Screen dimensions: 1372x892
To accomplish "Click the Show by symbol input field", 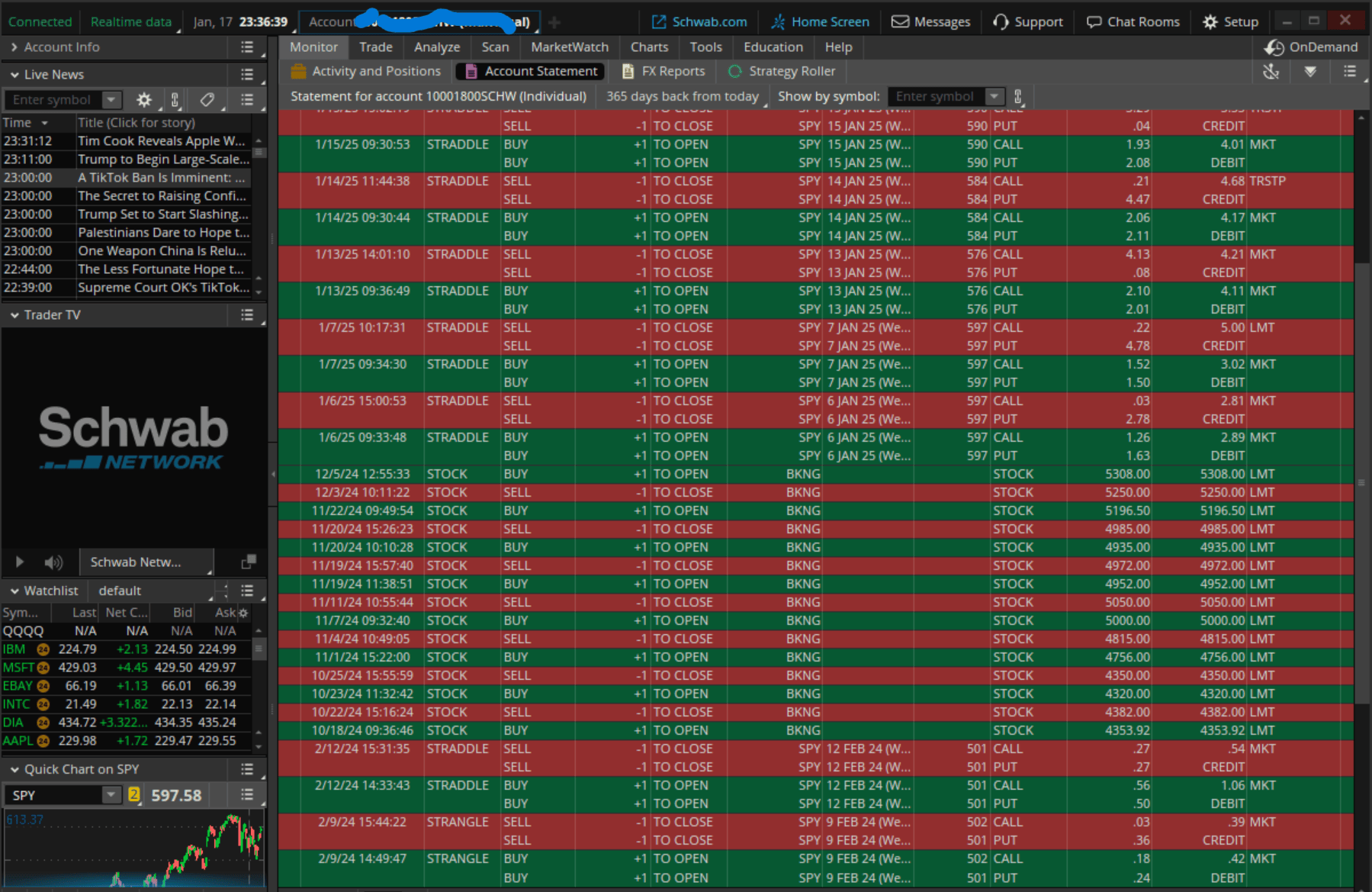I will [936, 97].
